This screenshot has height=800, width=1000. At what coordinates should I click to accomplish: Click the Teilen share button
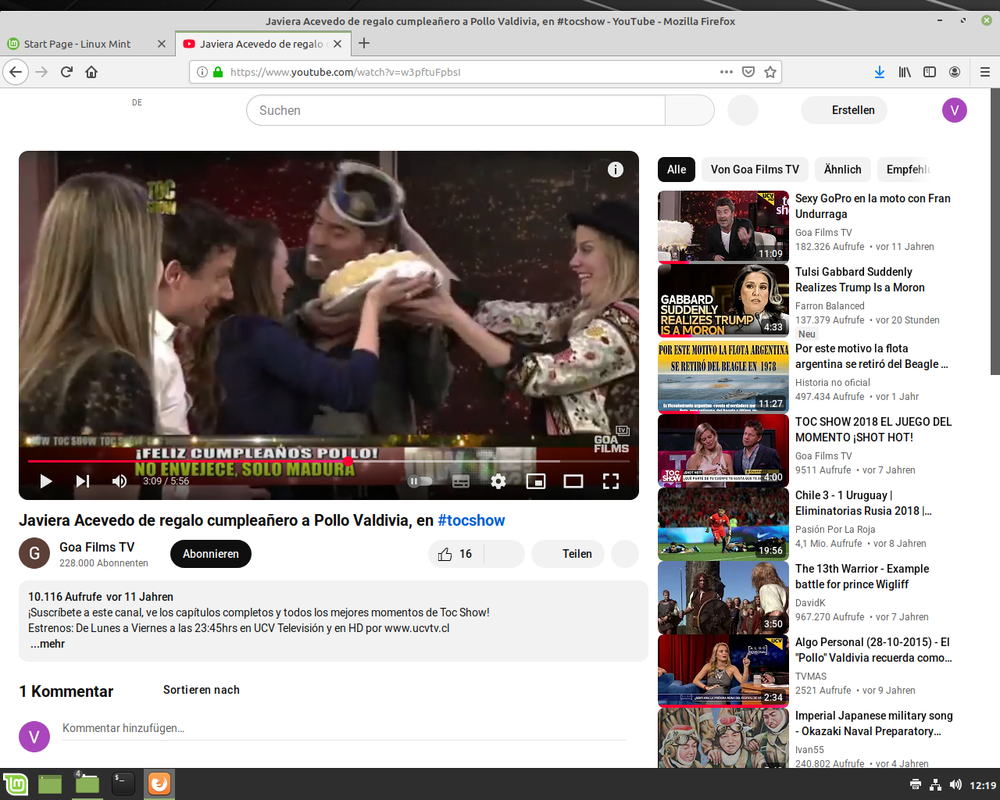[x=569, y=554]
